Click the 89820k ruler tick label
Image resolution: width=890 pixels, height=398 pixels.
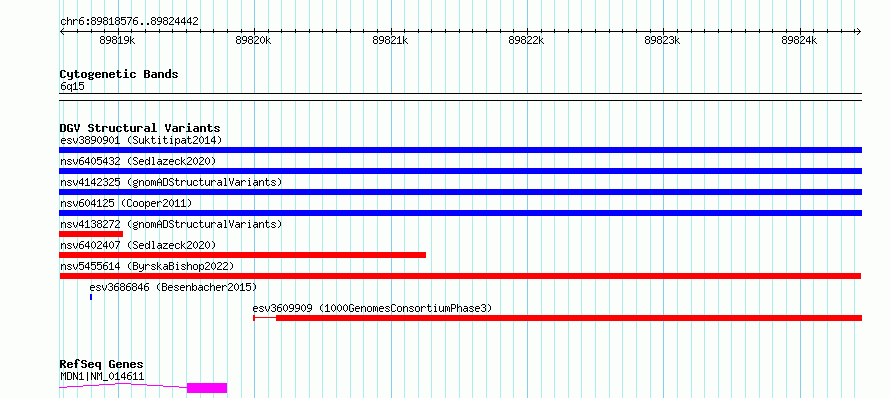pyautogui.click(x=254, y=40)
